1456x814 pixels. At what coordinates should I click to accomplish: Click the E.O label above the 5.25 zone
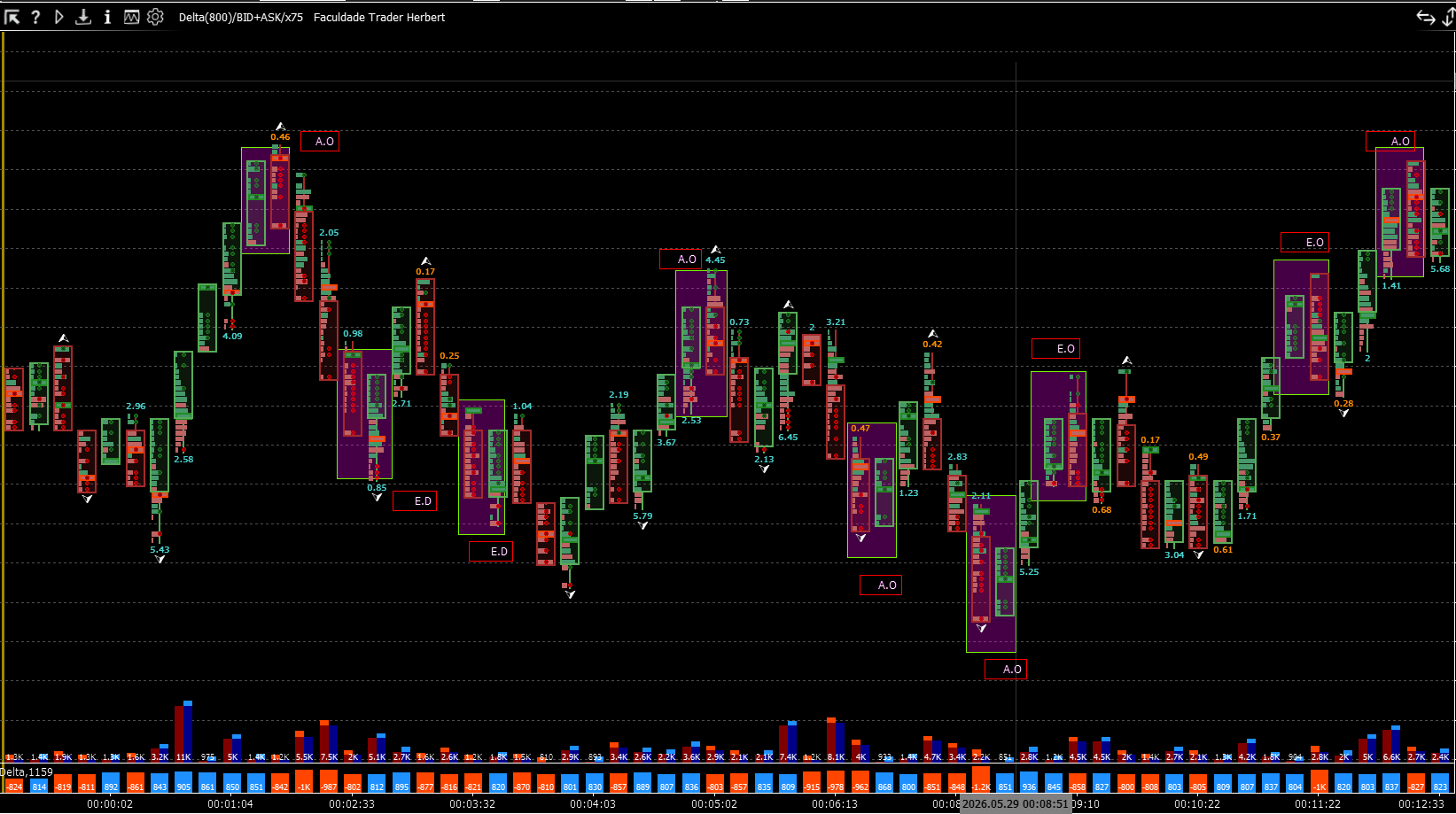tap(1056, 348)
